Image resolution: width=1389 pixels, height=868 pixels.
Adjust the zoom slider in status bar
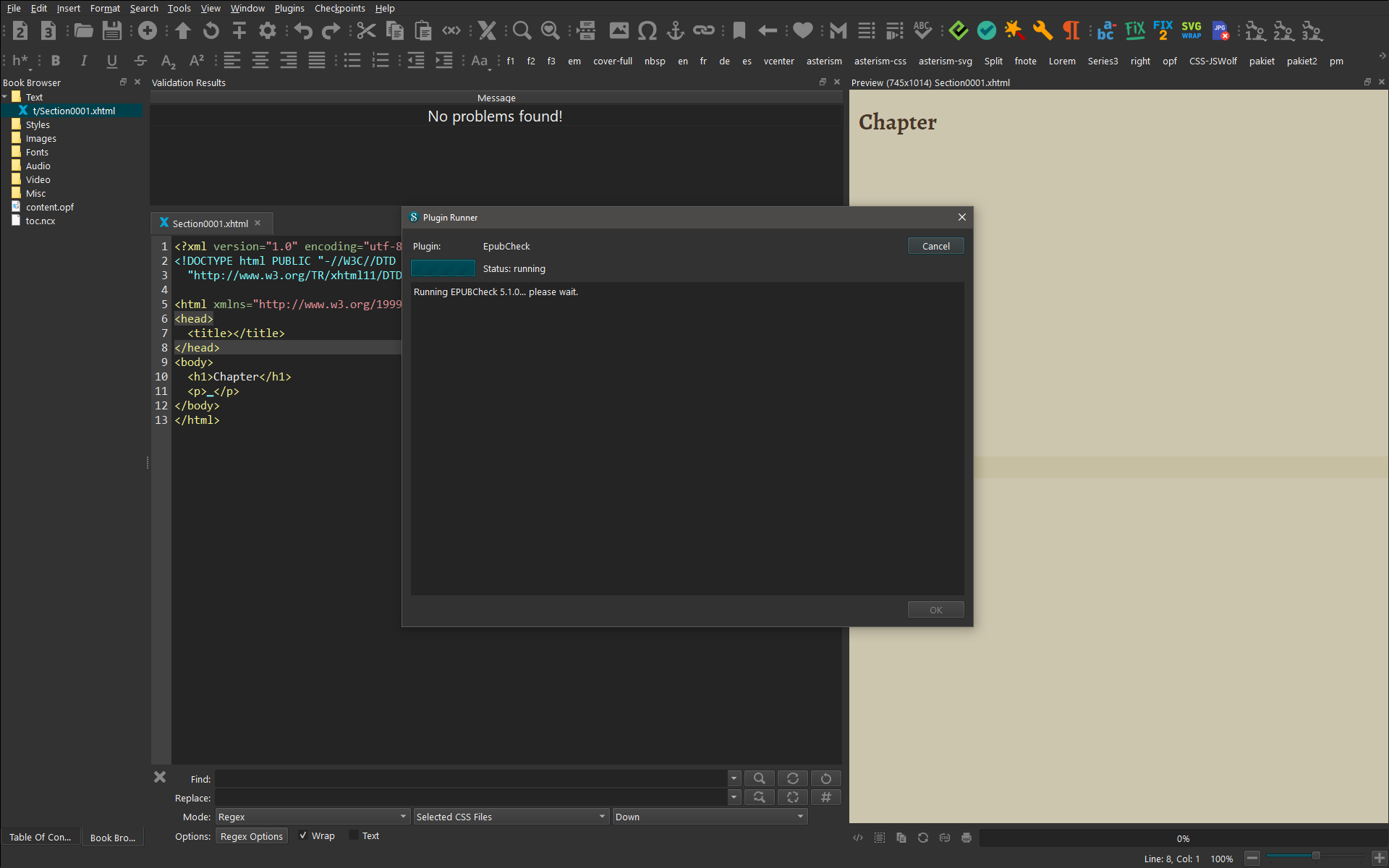pyautogui.click(x=1316, y=856)
